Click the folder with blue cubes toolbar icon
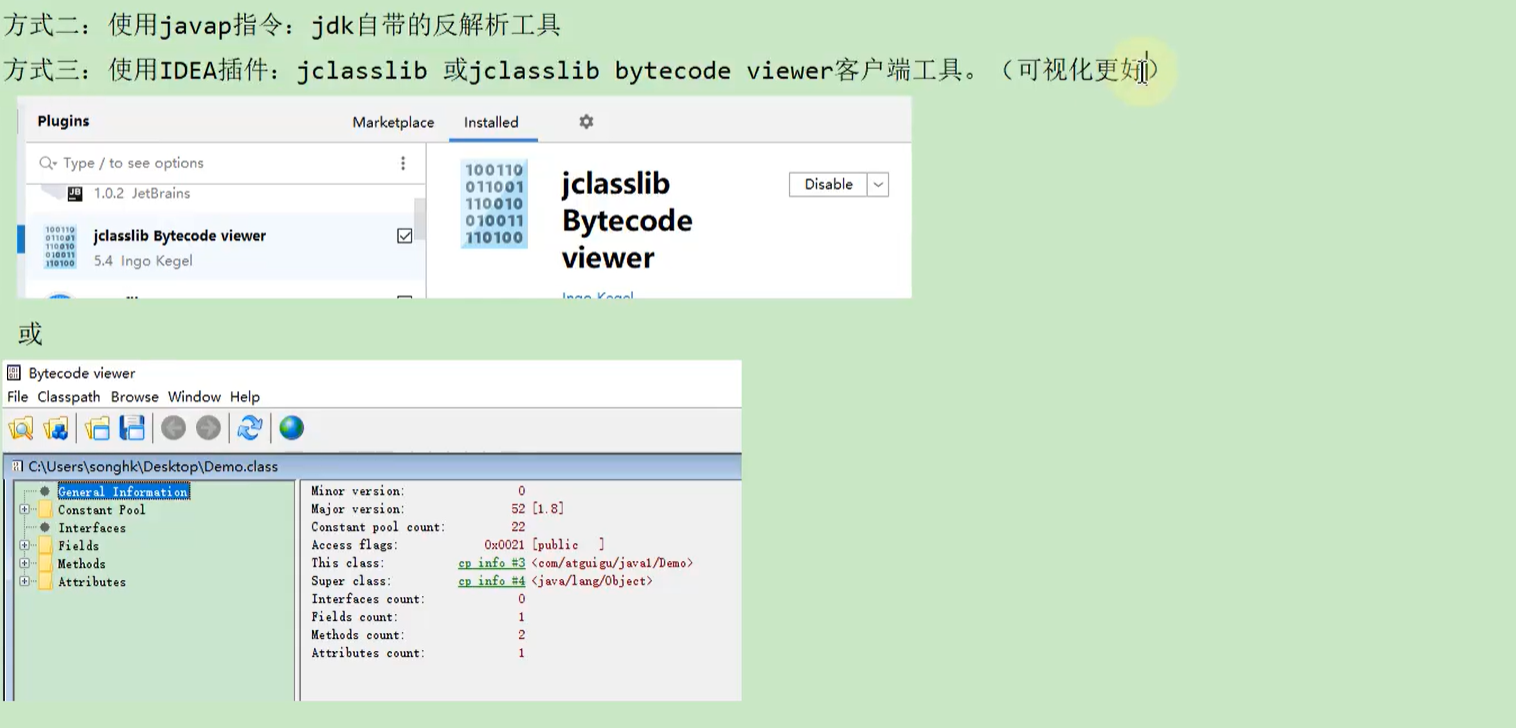 click(56, 429)
